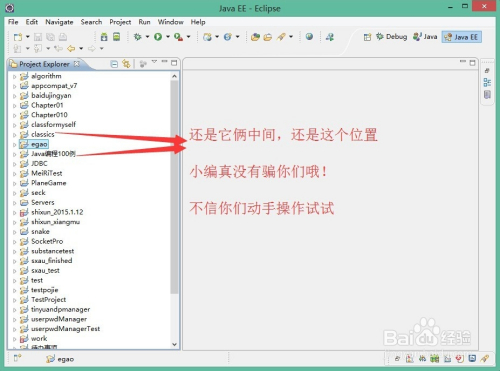Click the Open Type icon
Viewport: 500px width, 371px height.
point(255,37)
